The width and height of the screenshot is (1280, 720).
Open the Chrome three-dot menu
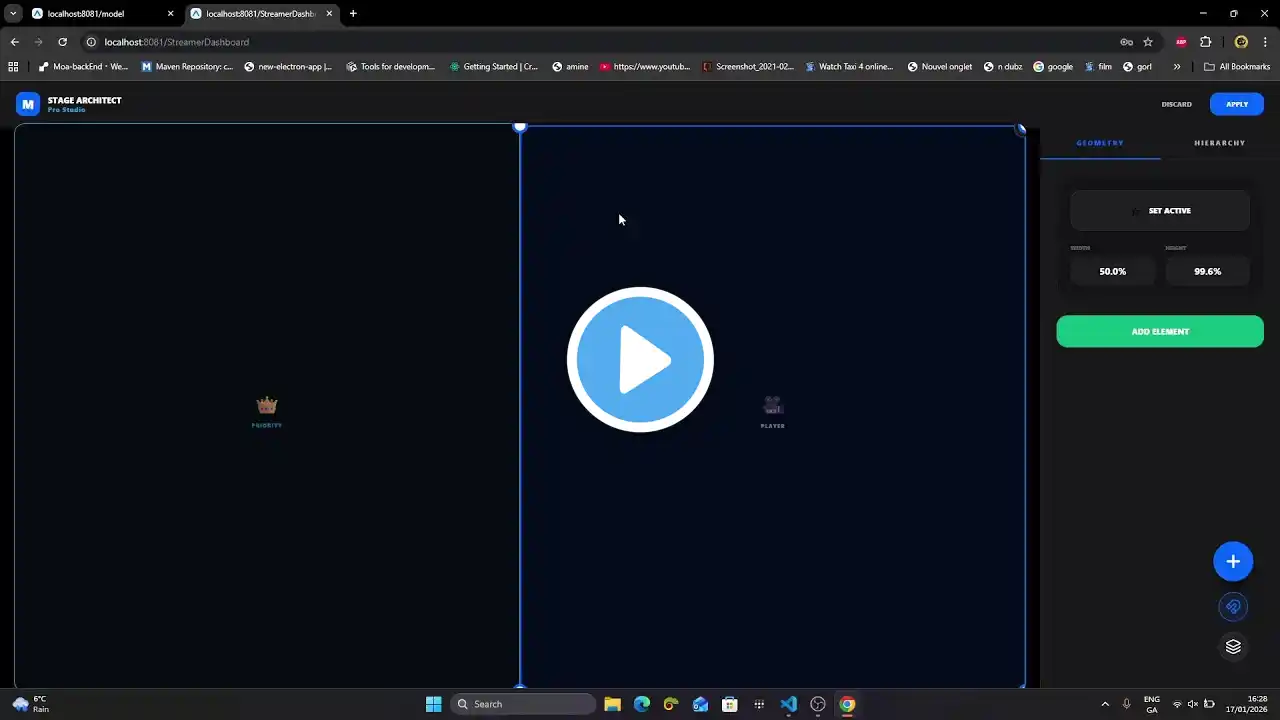[x=1265, y=42]
